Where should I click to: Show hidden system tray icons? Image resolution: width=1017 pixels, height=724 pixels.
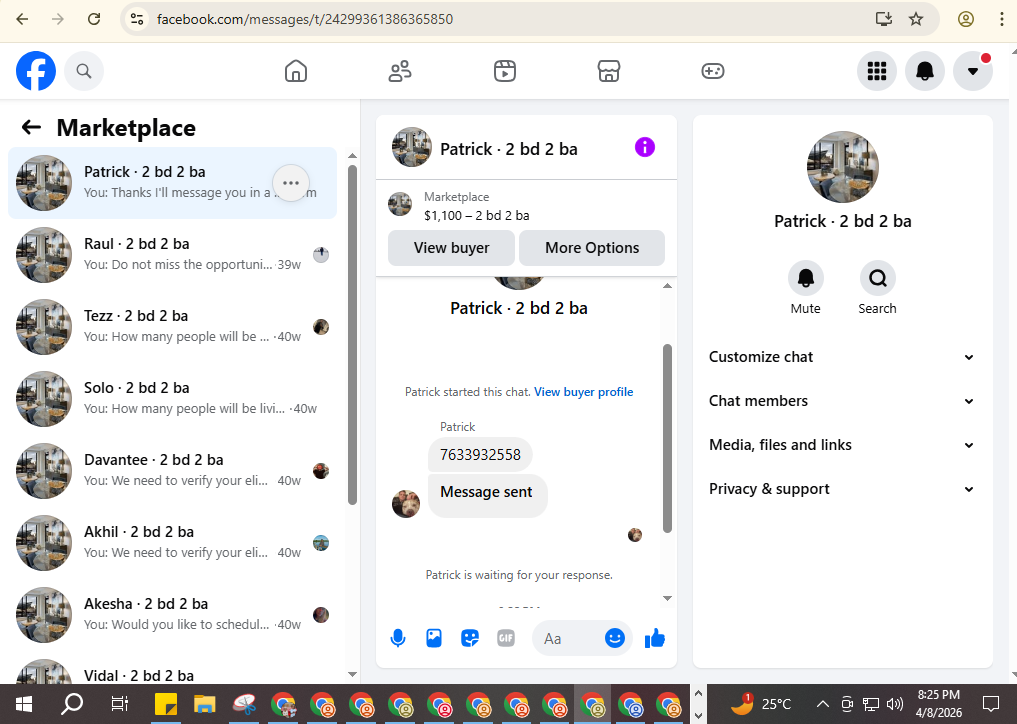pos(822,704)
